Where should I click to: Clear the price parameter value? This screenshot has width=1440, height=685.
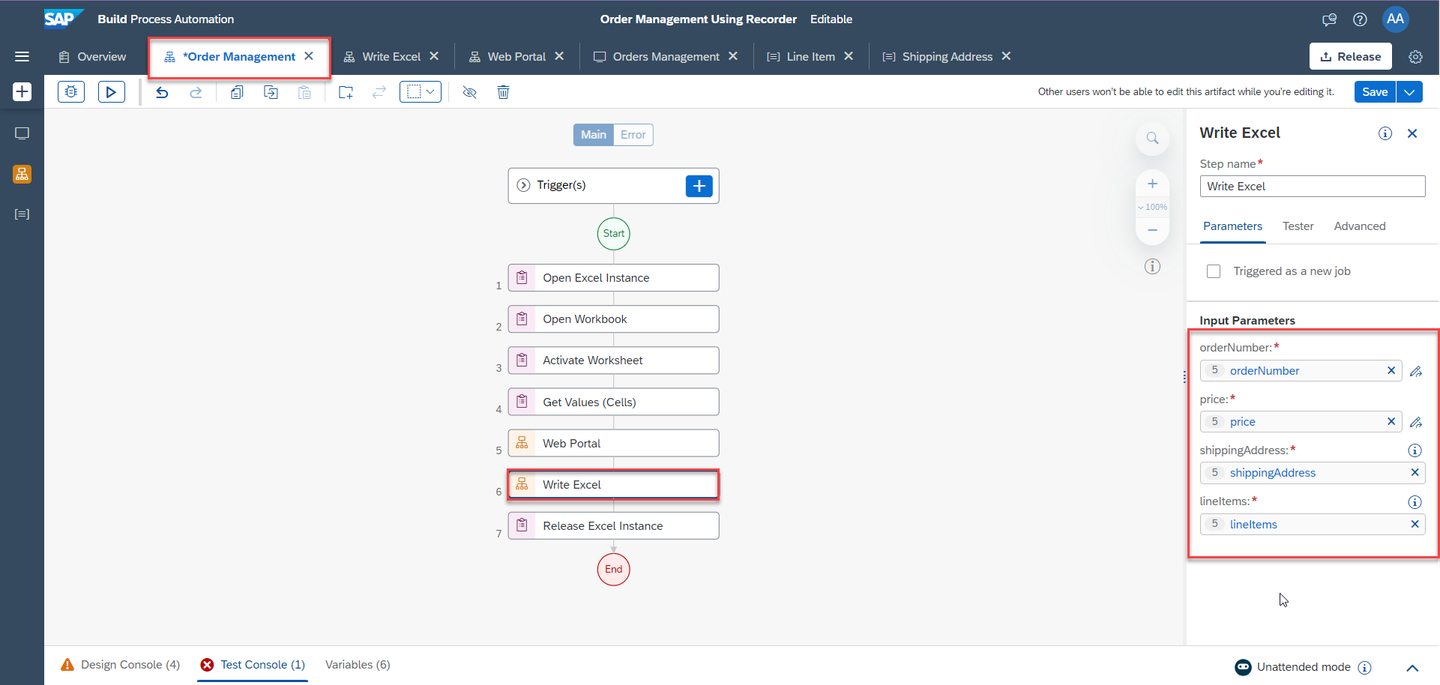pos(1391,422)
